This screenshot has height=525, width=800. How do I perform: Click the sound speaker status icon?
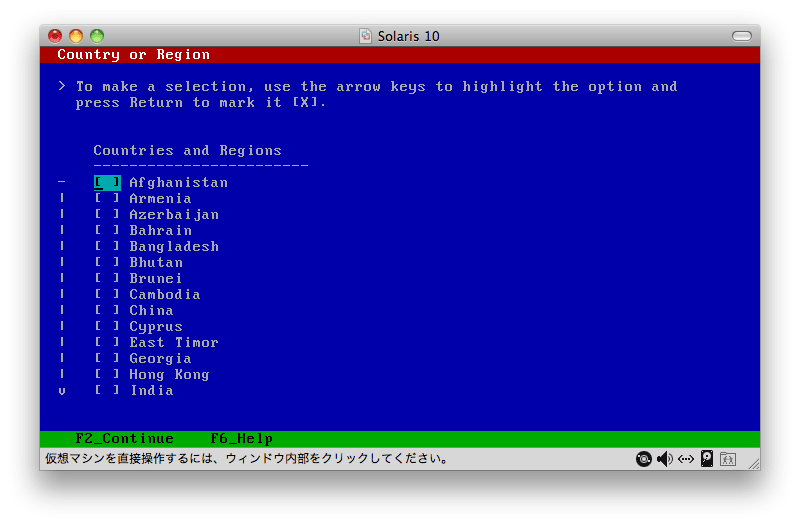665,459
